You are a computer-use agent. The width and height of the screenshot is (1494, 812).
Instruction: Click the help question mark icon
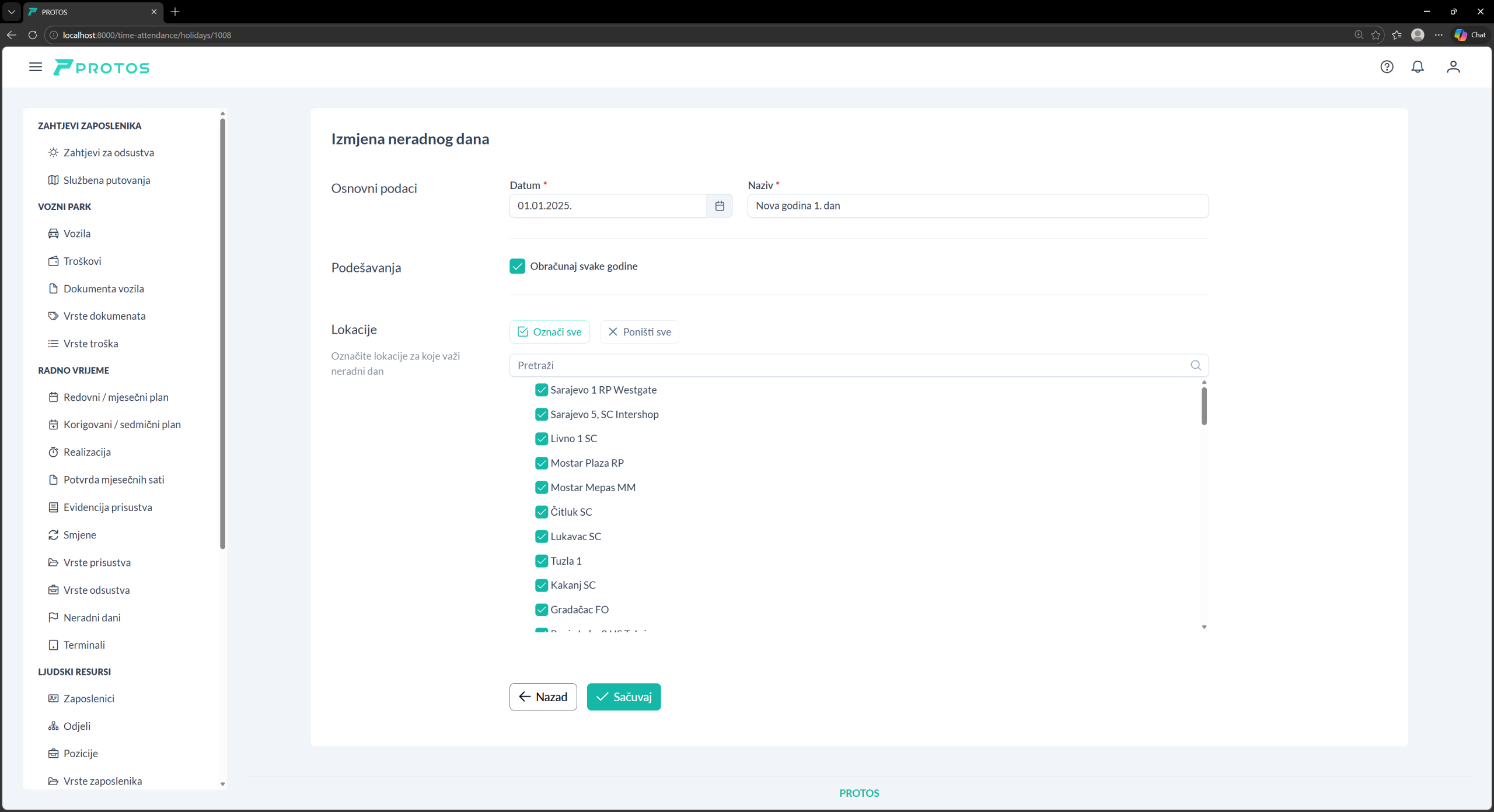point(1387,67)
